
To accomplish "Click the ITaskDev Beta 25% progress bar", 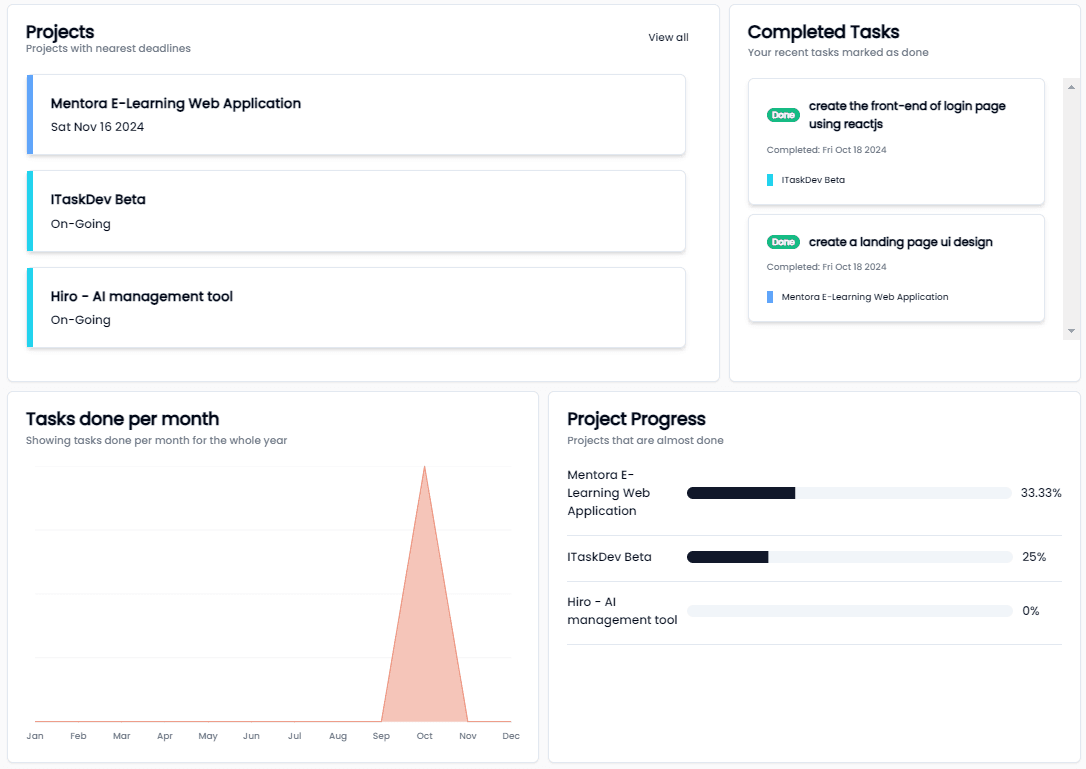I will [x=849, y=557].
